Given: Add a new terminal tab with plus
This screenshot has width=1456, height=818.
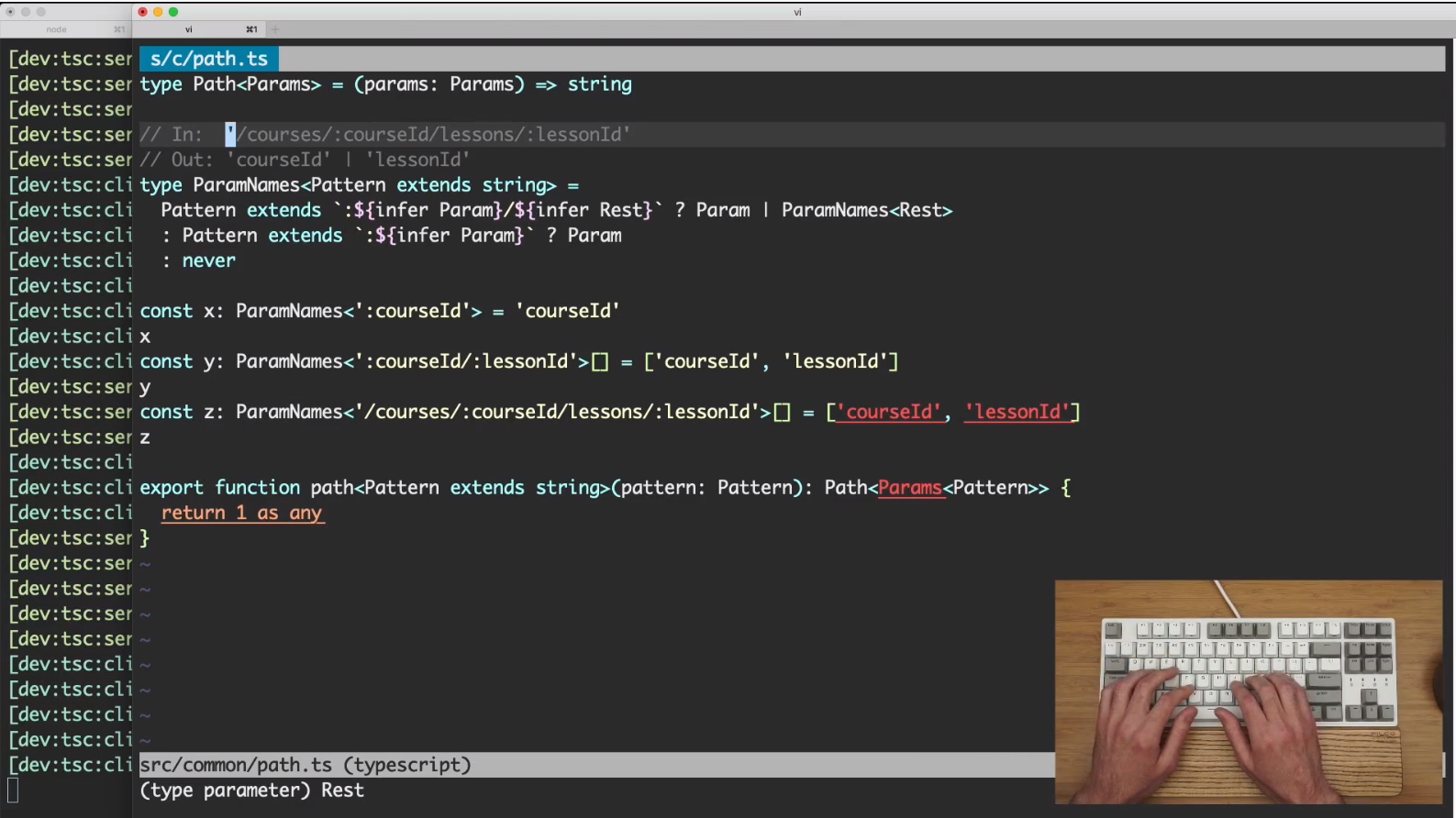Looking at the screenshot, I should 274,29.
